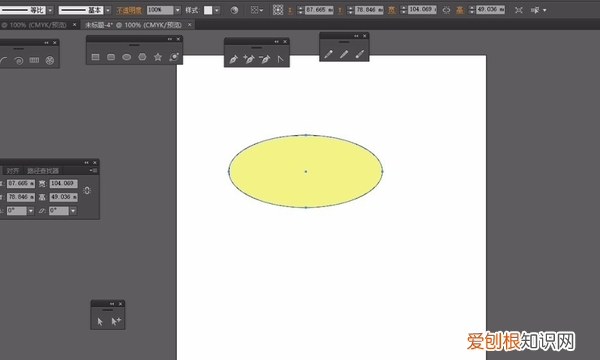This screenshot has height=360, width=600.
Task: Select the Rectangle tool
Action: click(x=96, y=57)
